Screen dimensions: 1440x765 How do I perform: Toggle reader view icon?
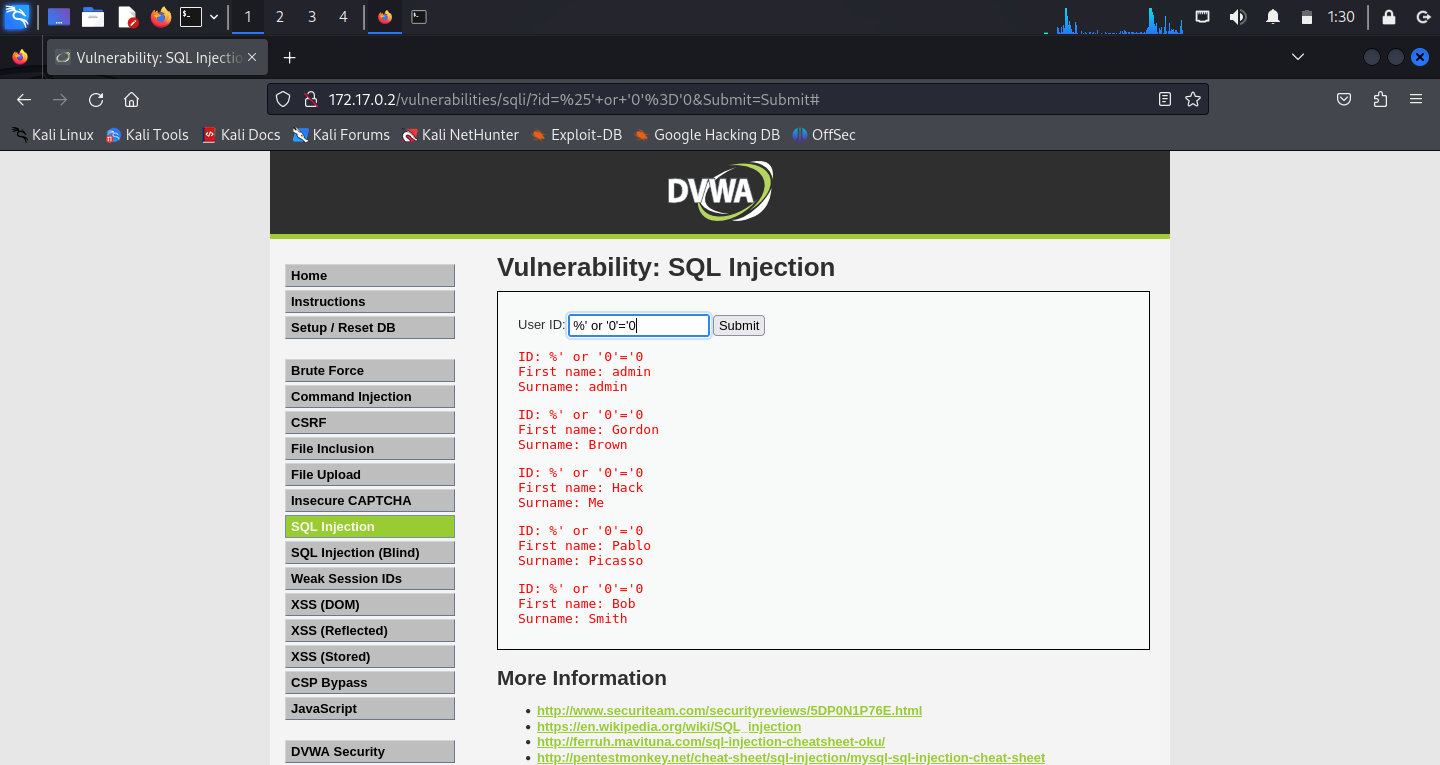pyautogui.click(x=1165, y=99)
